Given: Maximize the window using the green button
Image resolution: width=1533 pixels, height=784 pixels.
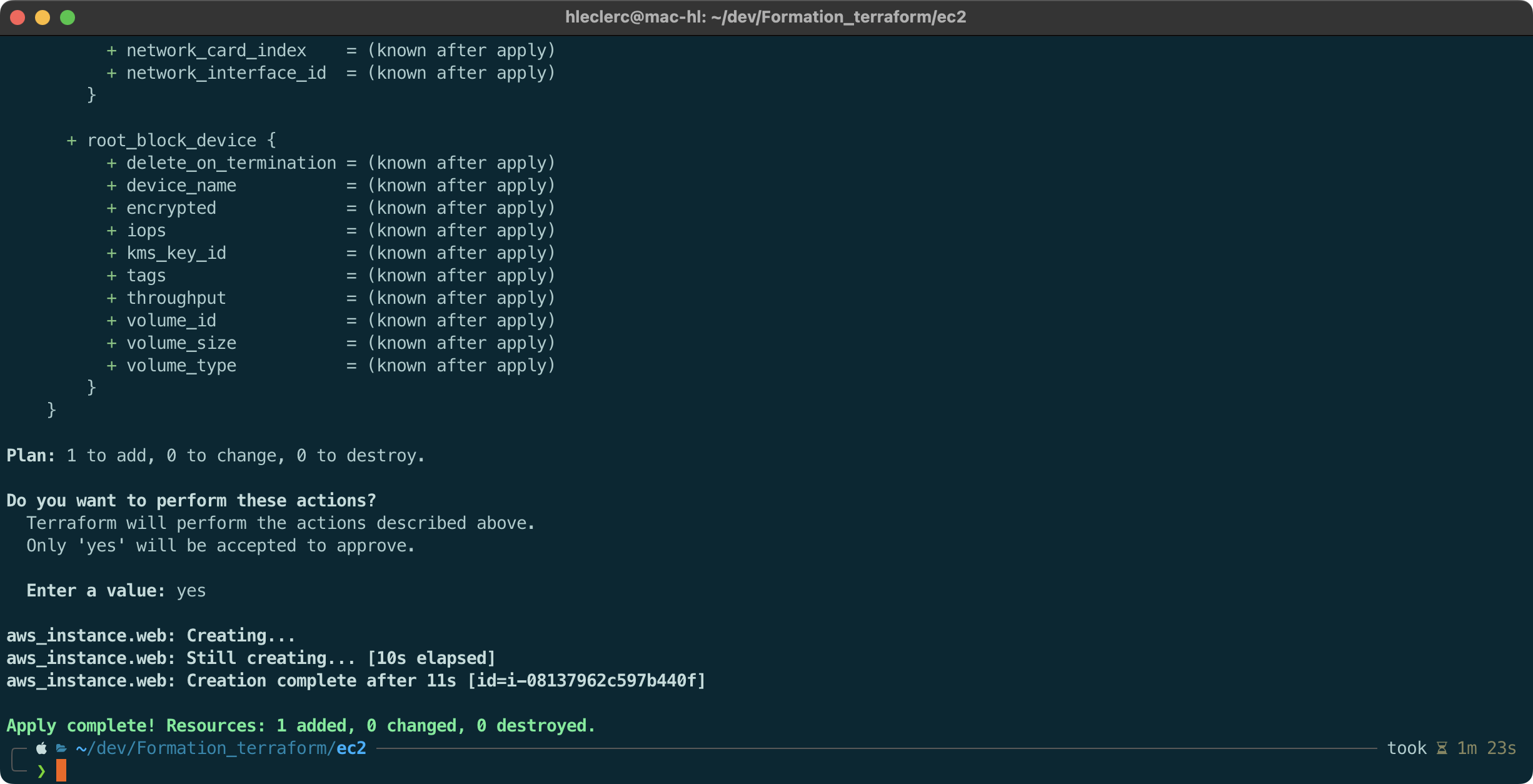Looking at the screenshot, I should 68,17.
